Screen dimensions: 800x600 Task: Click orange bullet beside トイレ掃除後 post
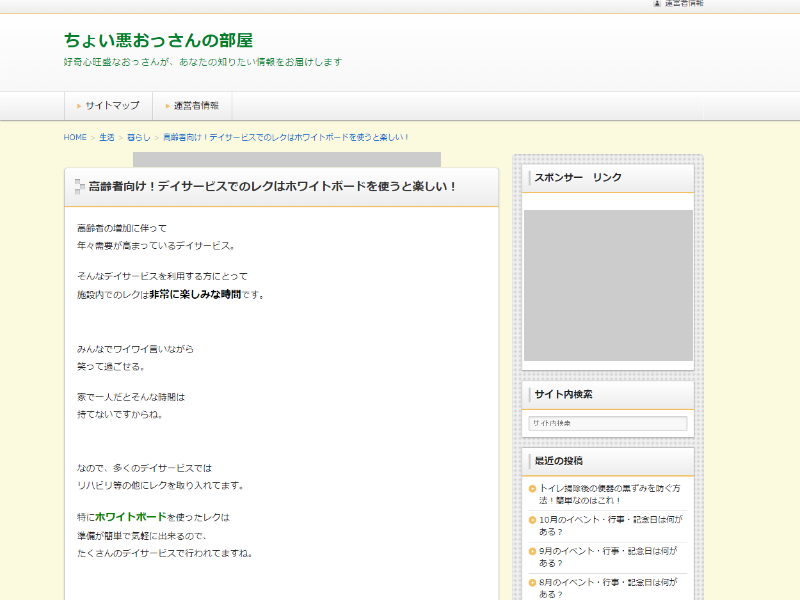[532, 489]
